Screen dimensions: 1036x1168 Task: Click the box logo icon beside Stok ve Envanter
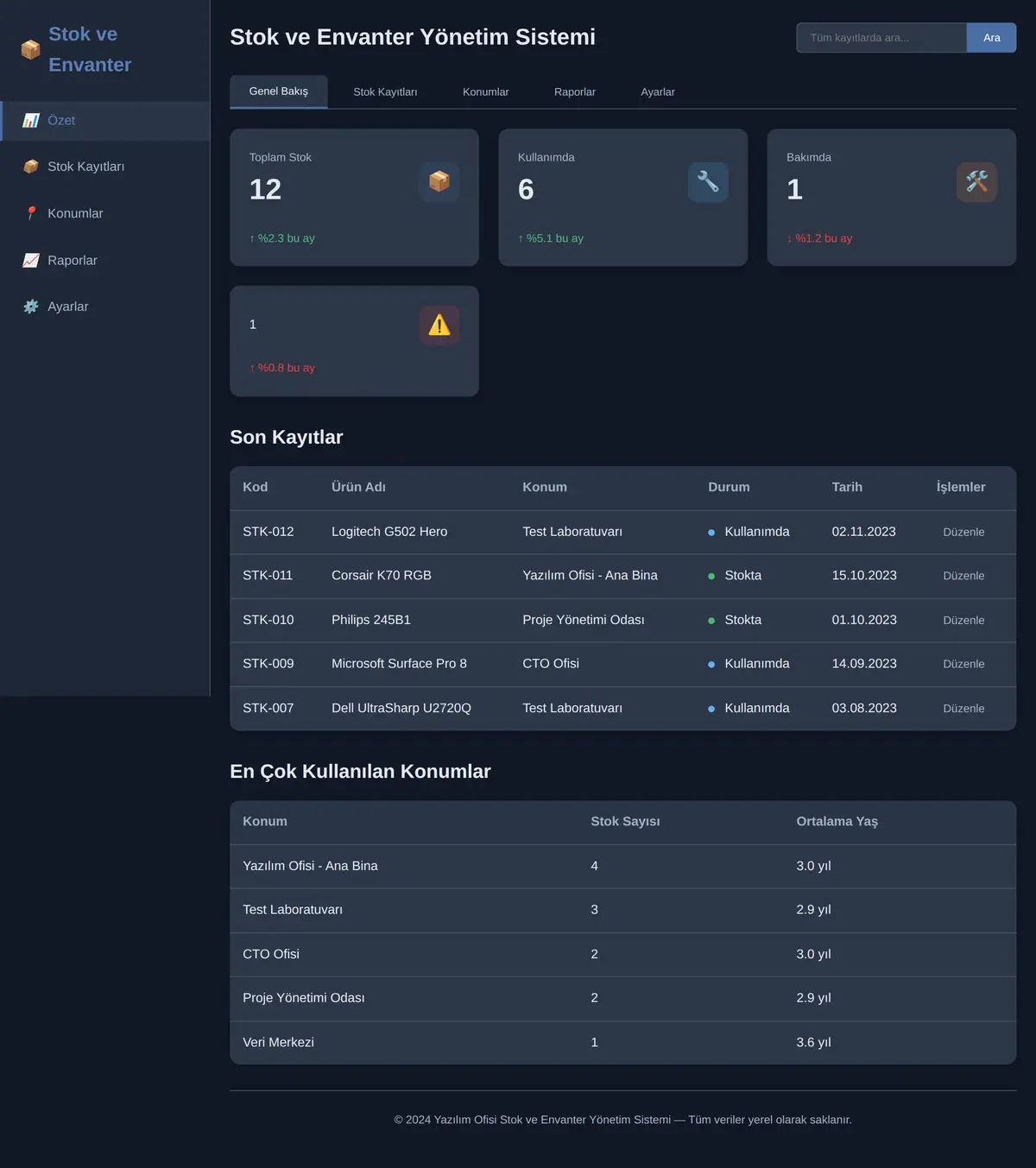tap(30, 49)
